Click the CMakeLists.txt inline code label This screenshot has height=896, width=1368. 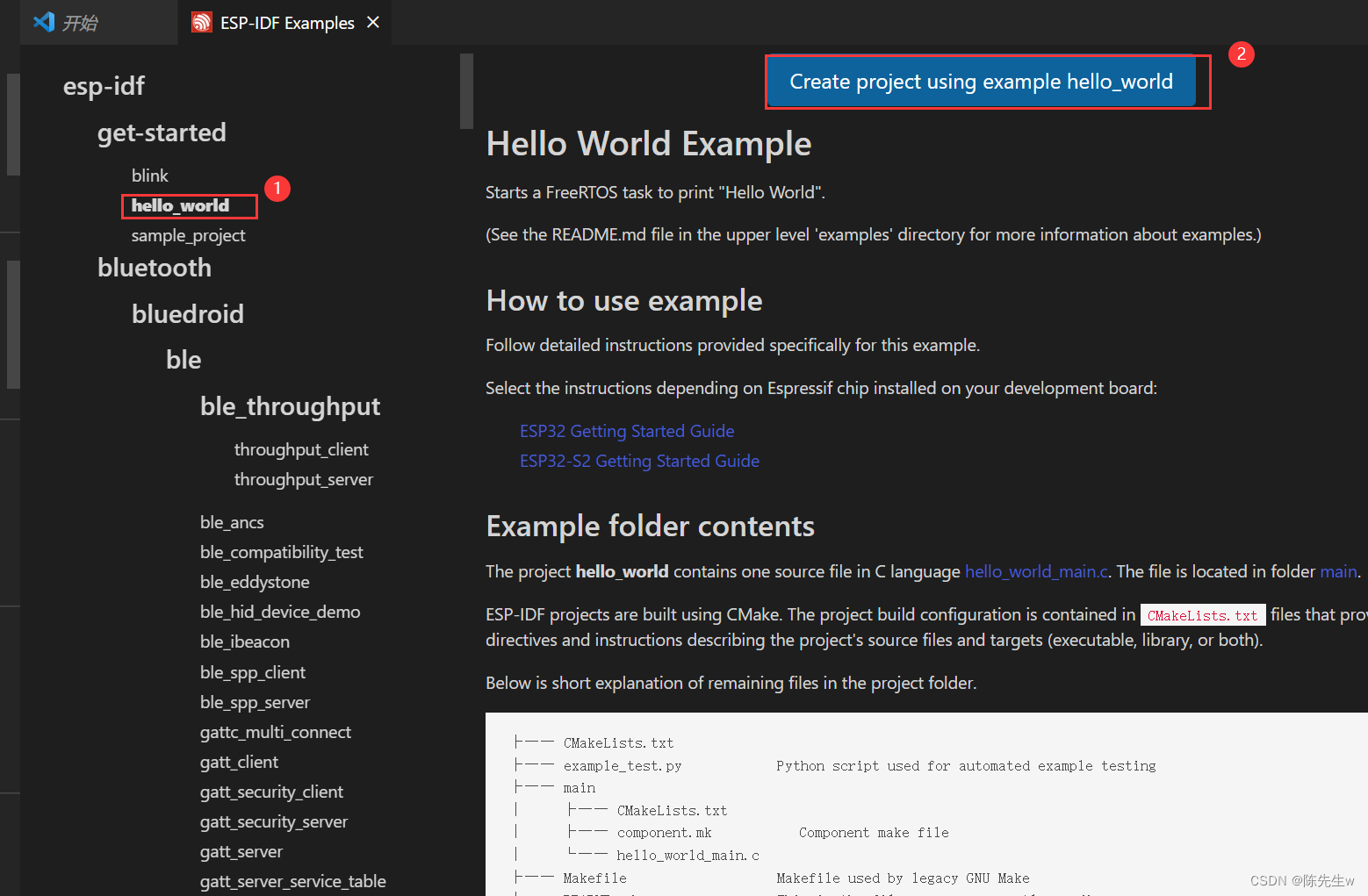(x=1202, y=615)
